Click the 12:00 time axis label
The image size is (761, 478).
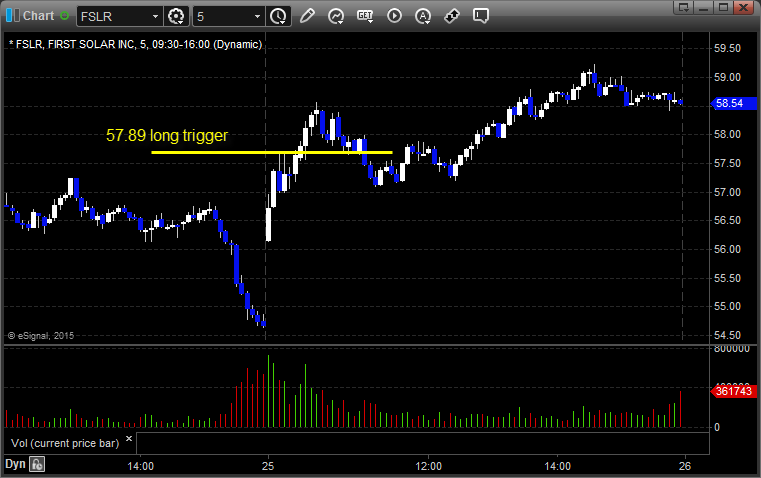point(429,466)
